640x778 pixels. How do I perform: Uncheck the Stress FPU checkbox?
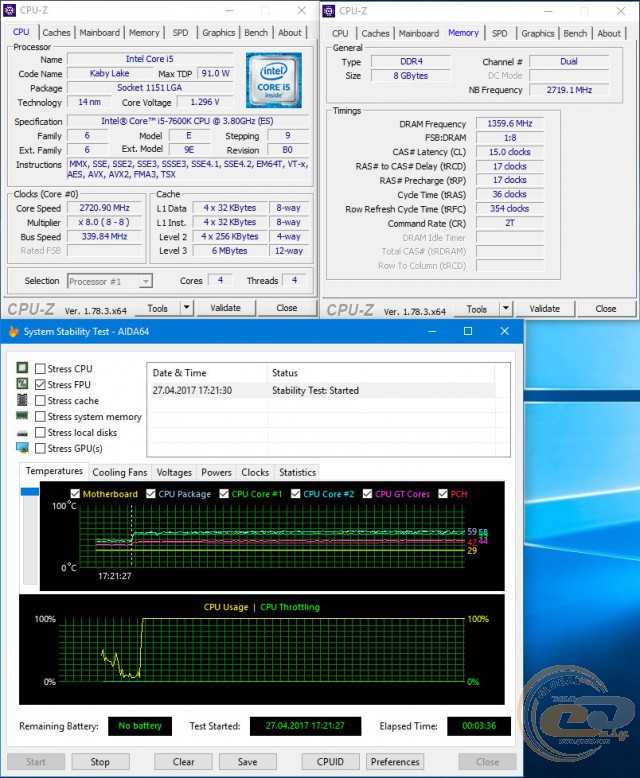[40, 385]
